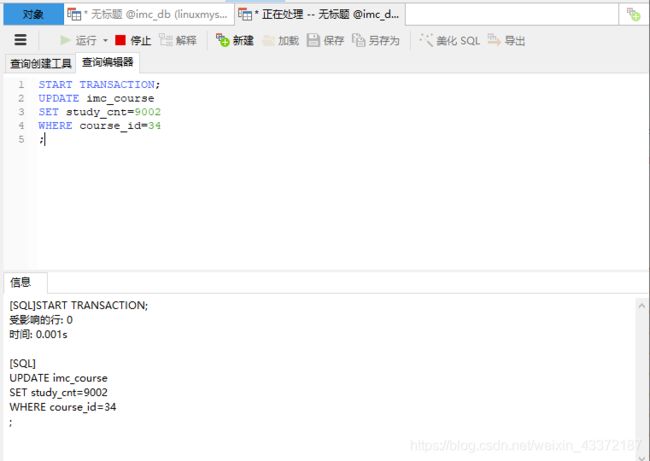Open the hamburger menu icon
Image resolution: width=650 pixels, height=461 pixels.
coord(20,40)
